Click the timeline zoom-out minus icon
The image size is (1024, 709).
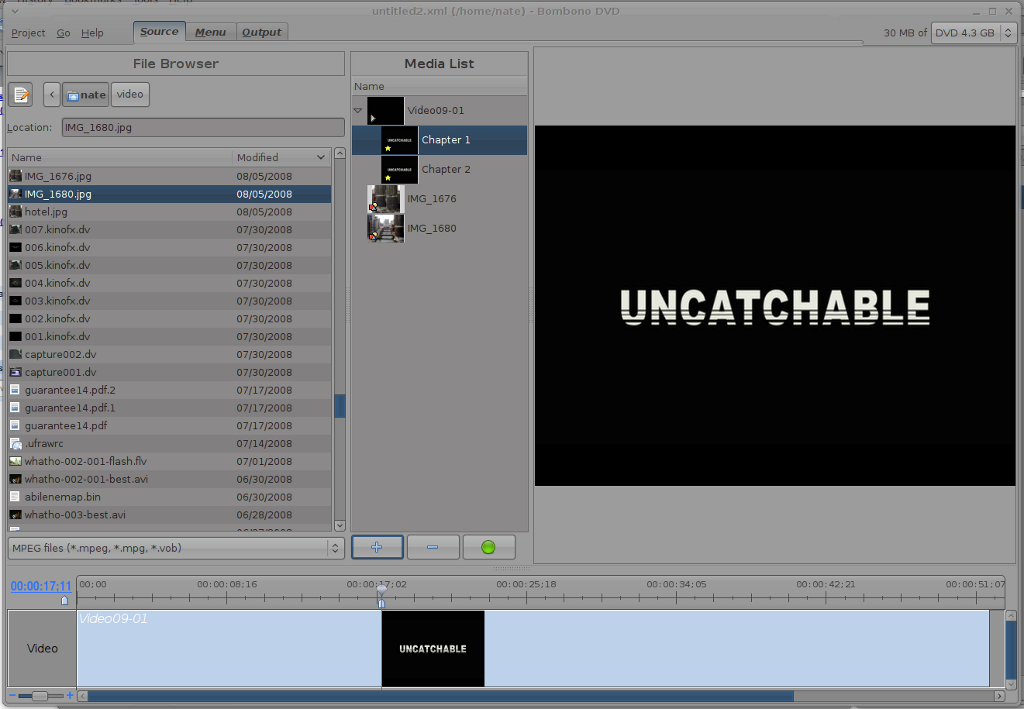(x=12, y=695)
